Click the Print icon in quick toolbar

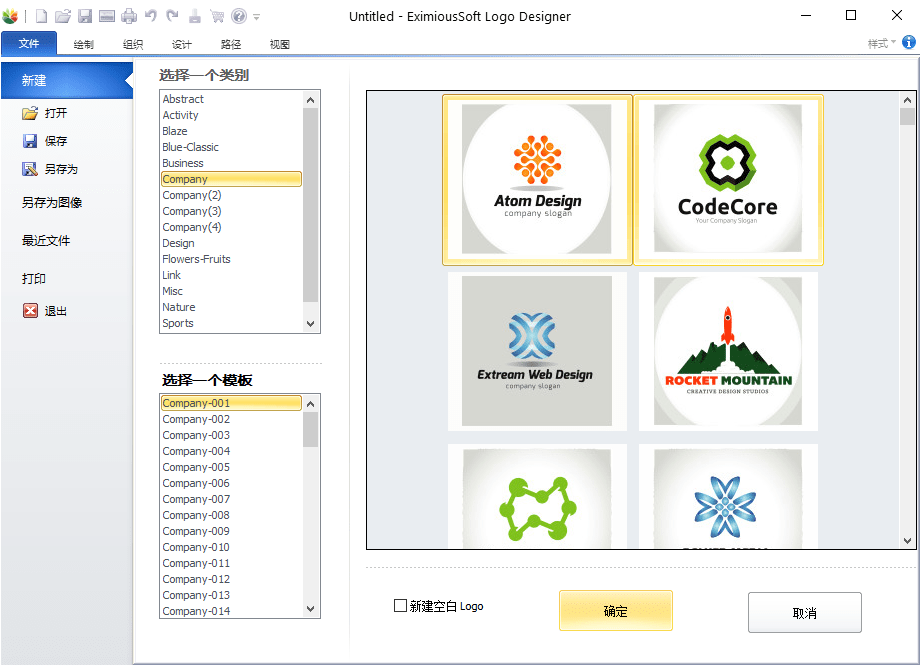point(129,16)
